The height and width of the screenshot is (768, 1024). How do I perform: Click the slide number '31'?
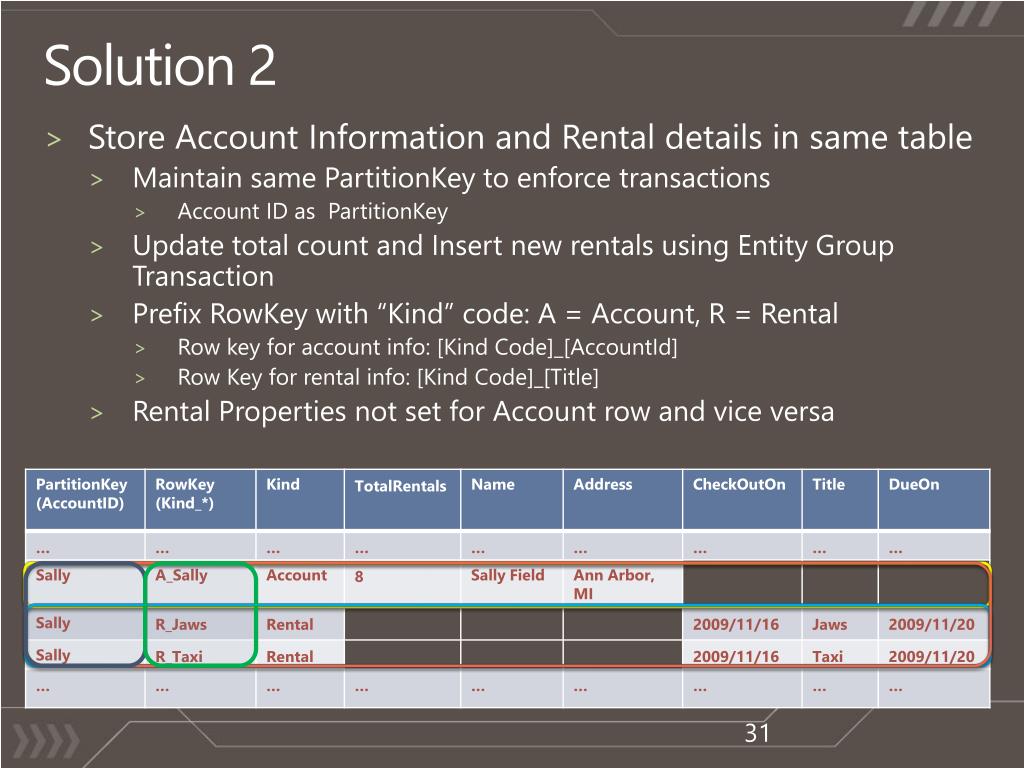[757, 733]
